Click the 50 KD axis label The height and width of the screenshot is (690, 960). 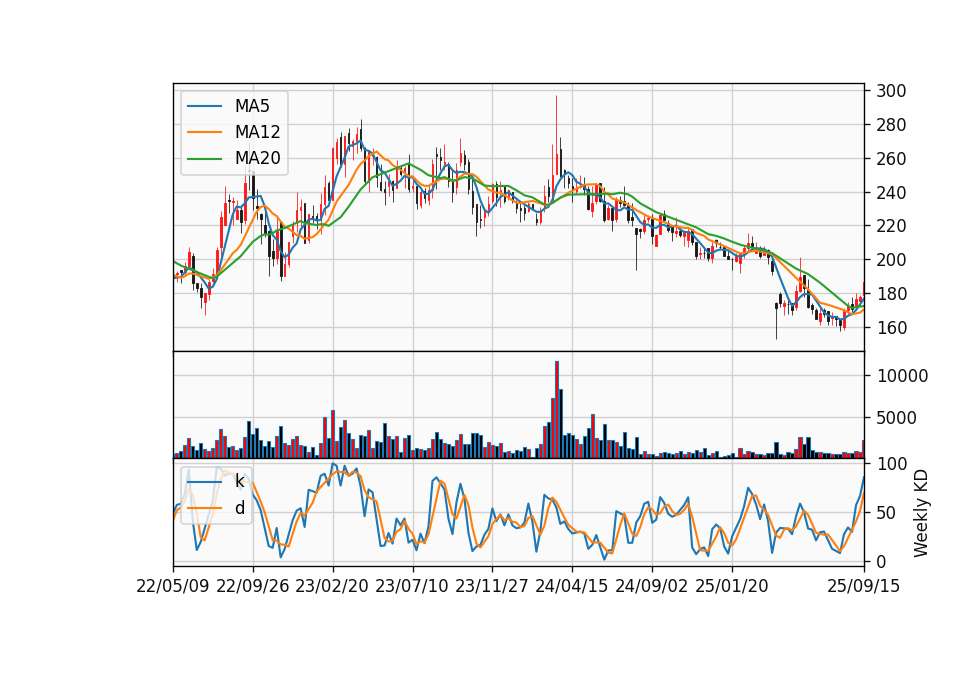click(x=886, y=513)
